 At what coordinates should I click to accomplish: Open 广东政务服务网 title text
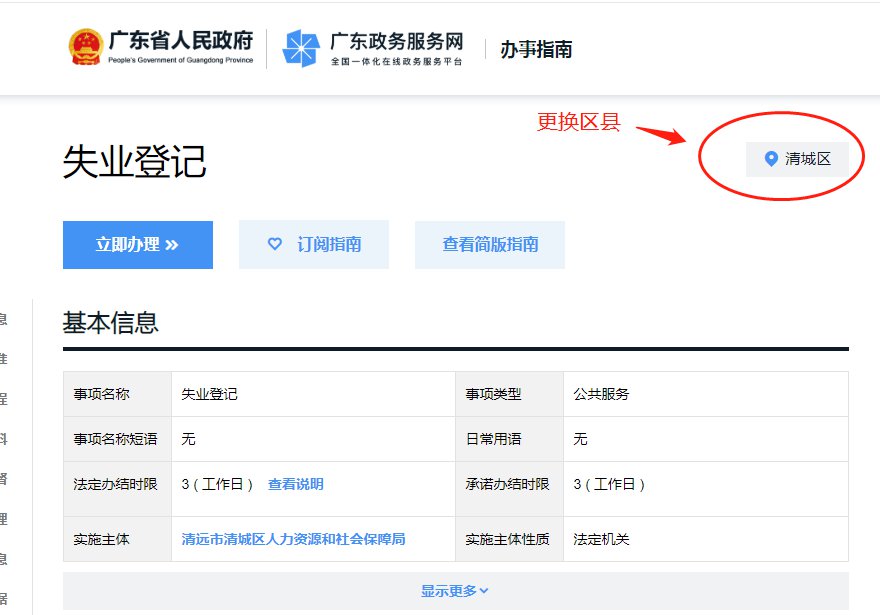[x=397, y=42]
